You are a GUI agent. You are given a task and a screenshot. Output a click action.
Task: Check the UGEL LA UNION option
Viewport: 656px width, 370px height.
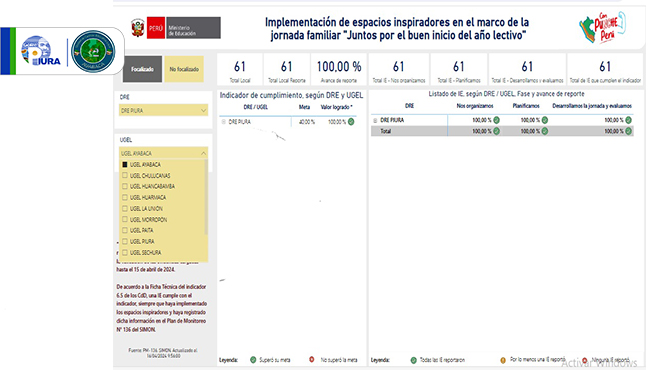coord(125,208)
